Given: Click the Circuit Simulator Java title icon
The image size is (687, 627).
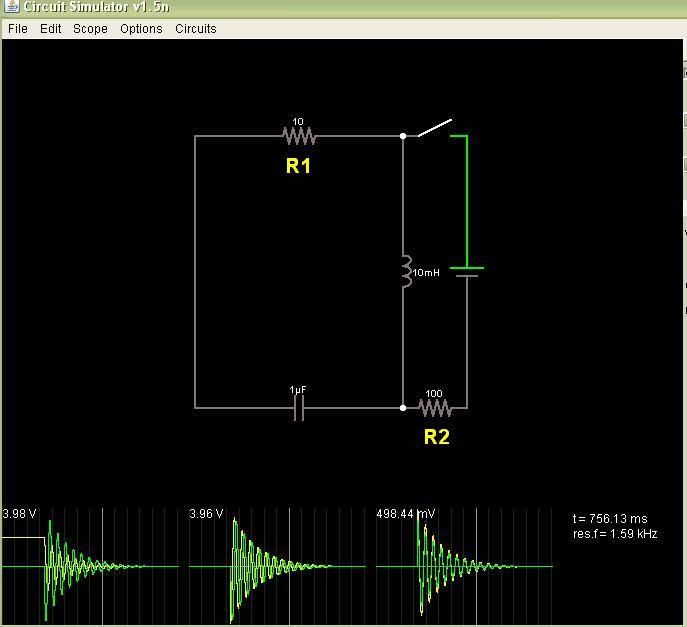Looking at the screenshot, I should pos(12,6).
